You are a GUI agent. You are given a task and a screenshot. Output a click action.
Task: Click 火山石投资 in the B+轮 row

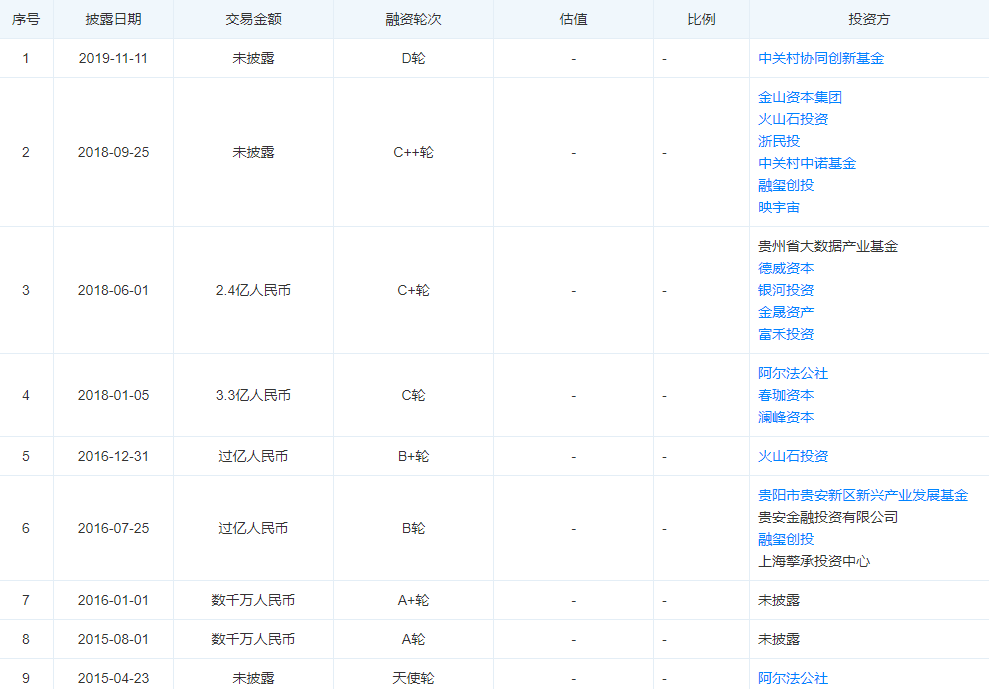click(793, 456)
